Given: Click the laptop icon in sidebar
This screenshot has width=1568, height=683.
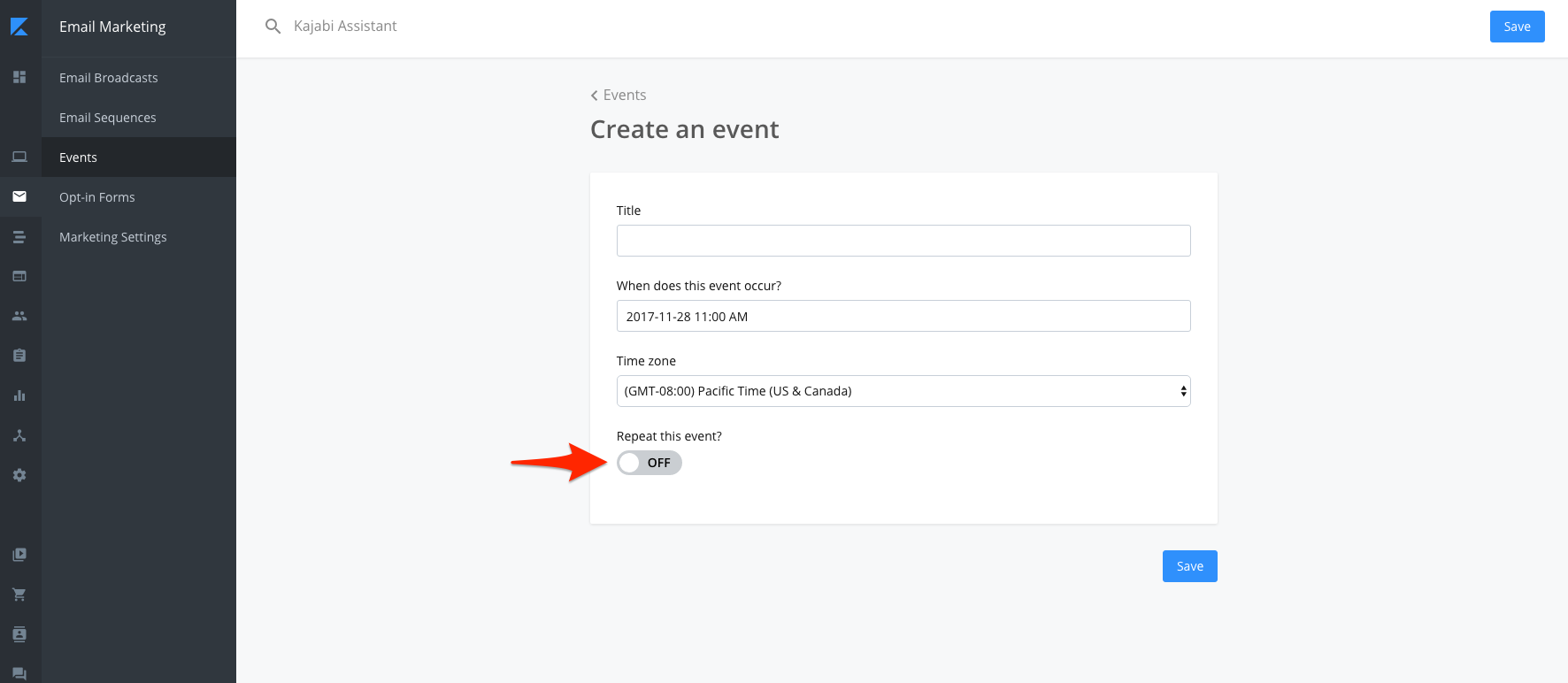Looking at the screenshot, I should pyautogui.click(x=19, y=157).
